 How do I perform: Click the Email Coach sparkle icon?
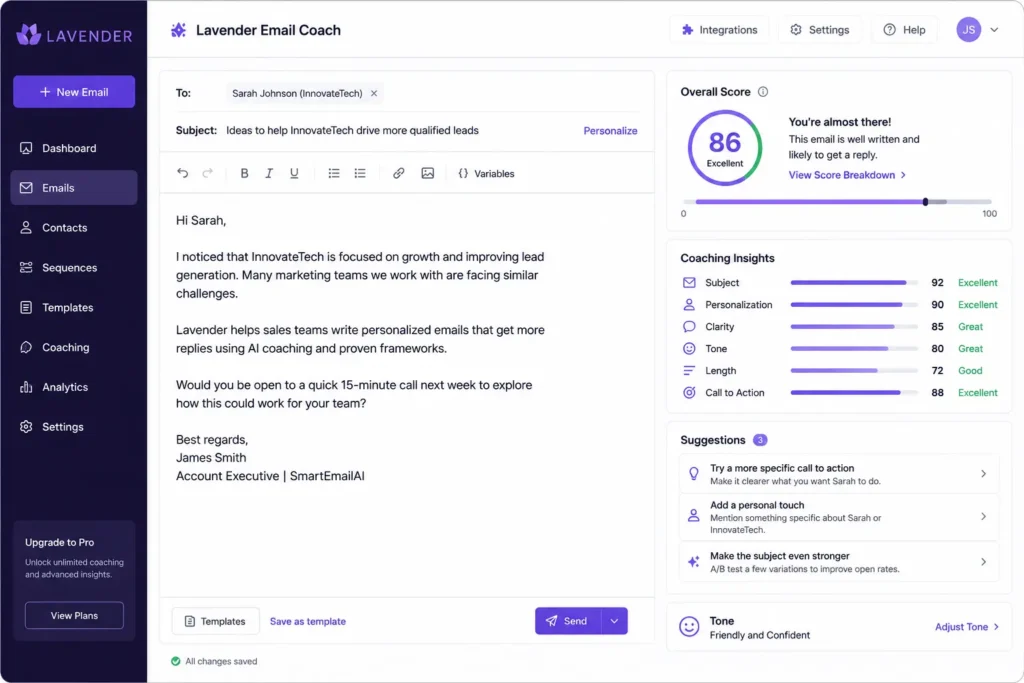(x=178, y=30)
